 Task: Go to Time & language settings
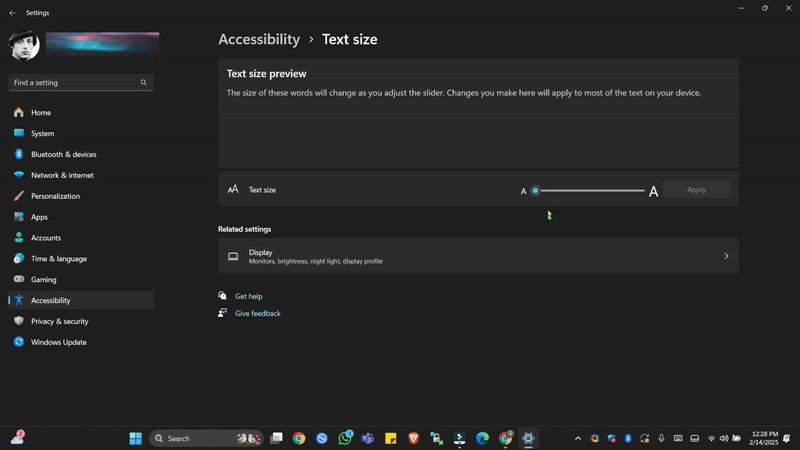[x=81, y=259]
